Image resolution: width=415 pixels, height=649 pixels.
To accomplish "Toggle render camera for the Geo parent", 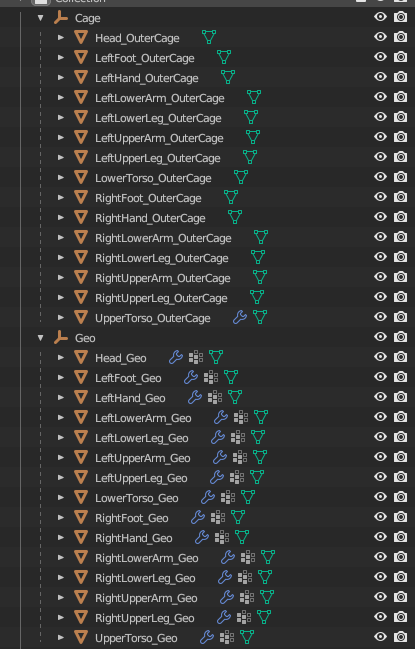I will tap(400, 337).
